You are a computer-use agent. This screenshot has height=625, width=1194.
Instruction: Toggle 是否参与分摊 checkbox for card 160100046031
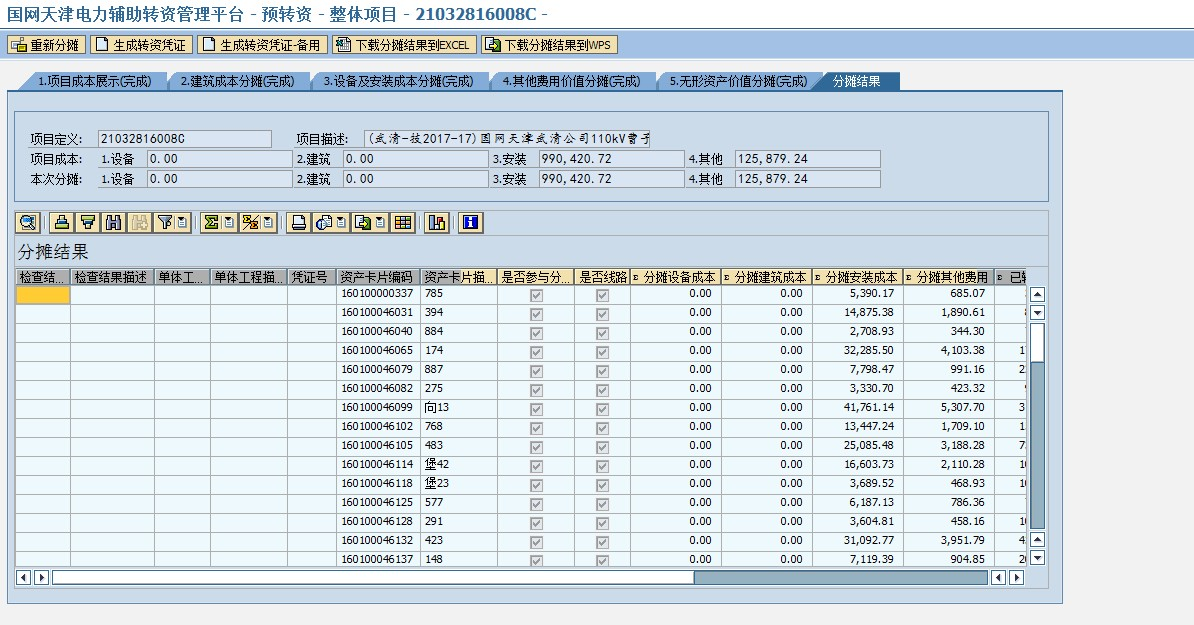click(536, 314)
